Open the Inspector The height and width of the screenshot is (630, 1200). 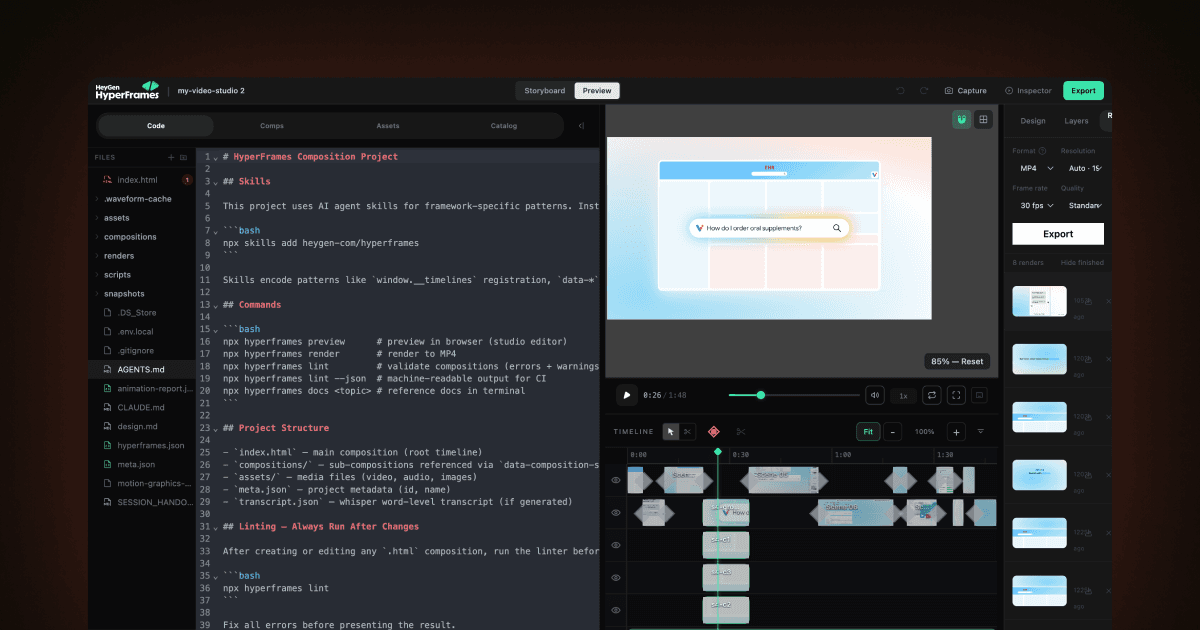[1029, 91]
